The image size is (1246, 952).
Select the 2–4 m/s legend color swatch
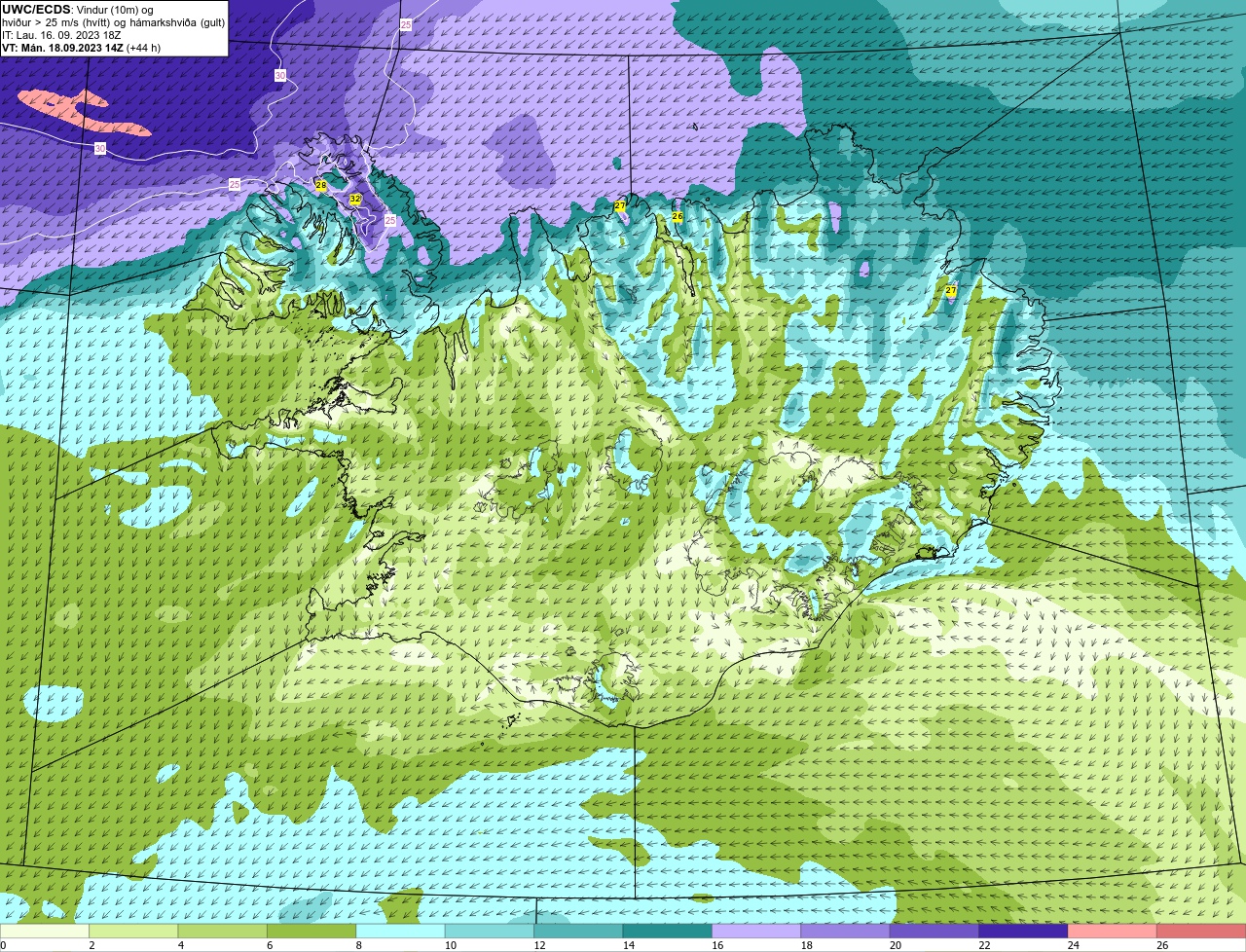tap(133, 932)
